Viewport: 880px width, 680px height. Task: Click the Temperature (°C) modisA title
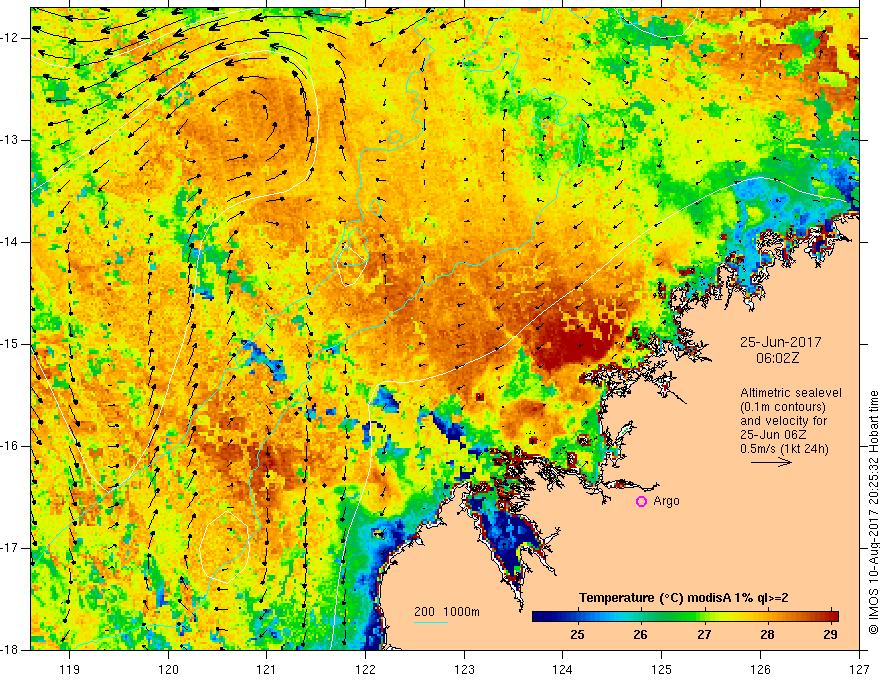click(x=684, y=598)
